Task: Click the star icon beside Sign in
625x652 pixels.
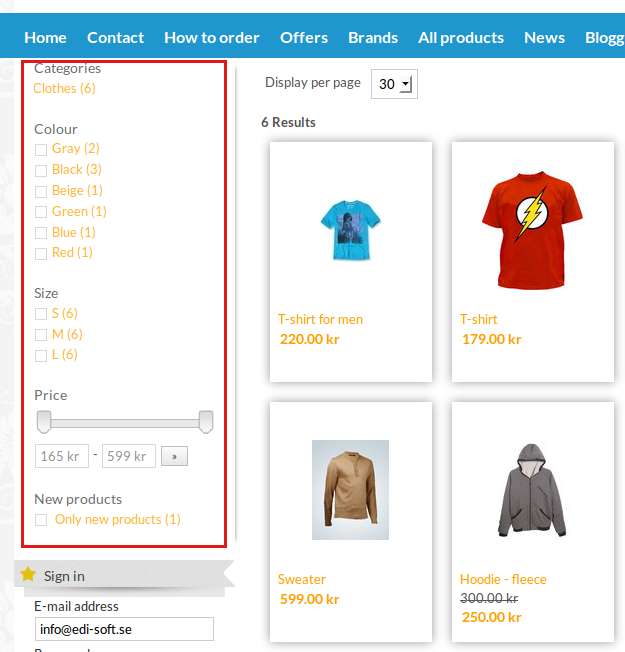Action: tap(28, 574)
